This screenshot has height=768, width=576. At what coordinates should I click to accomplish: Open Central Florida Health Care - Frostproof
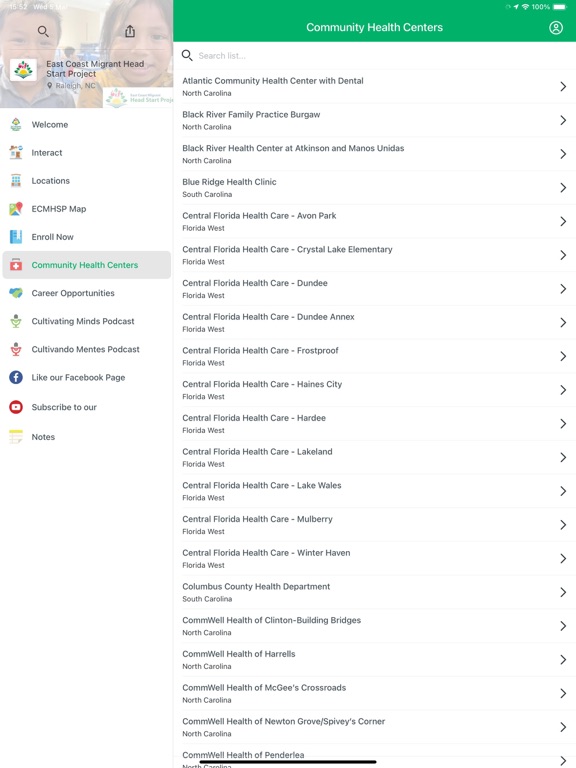coord(375,356)
